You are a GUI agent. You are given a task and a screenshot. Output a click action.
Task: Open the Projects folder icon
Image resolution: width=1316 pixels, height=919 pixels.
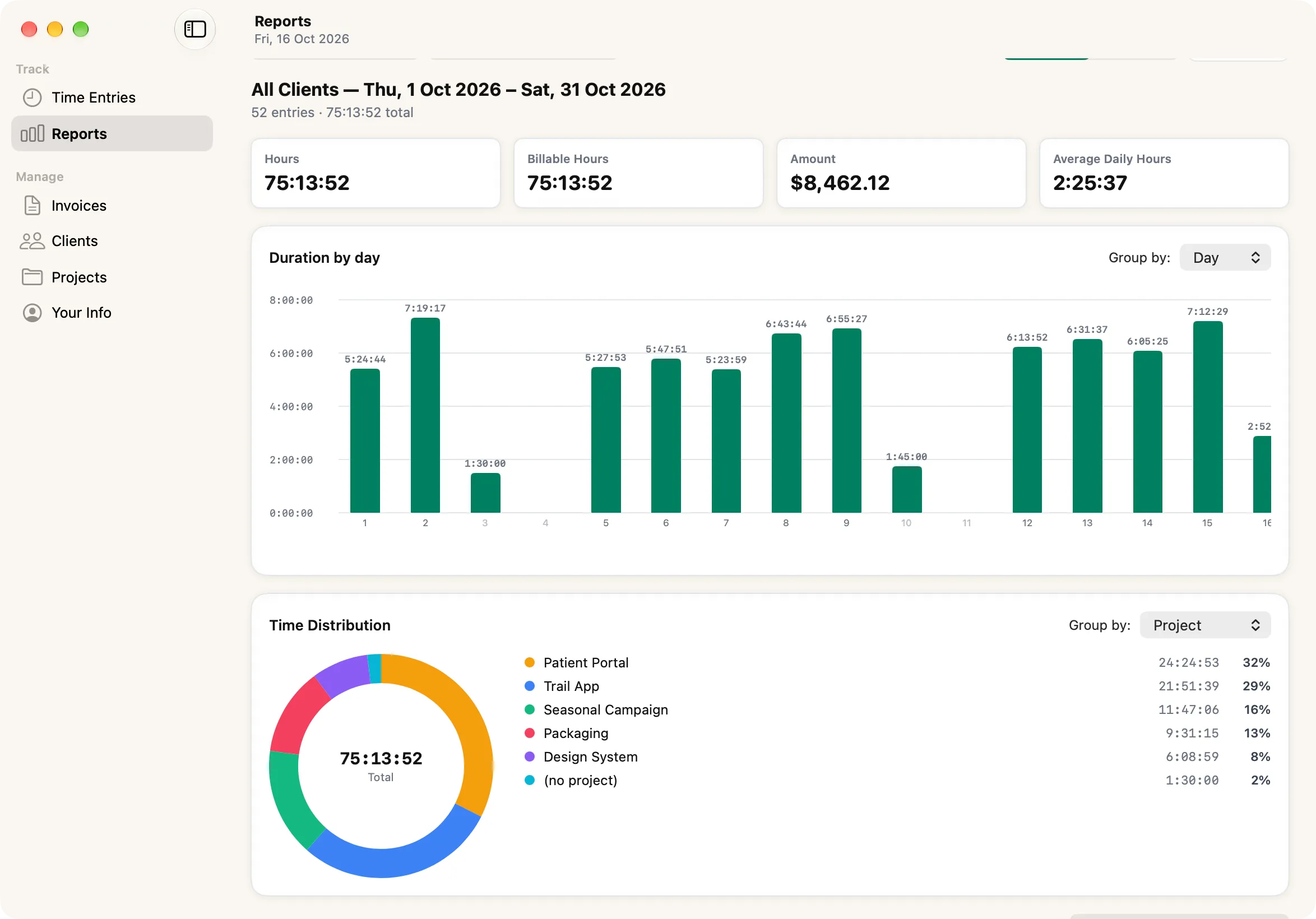(x=32, y=277)
